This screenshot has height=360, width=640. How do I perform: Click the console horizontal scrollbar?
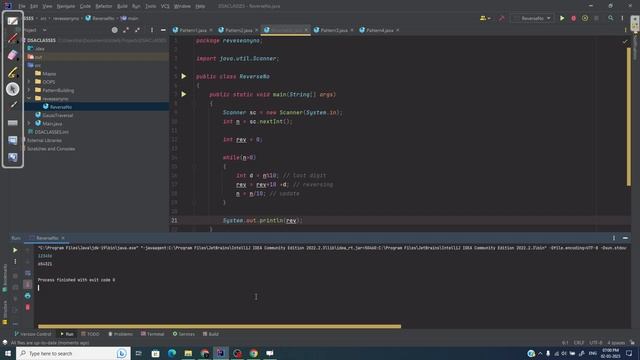(220, 326)
